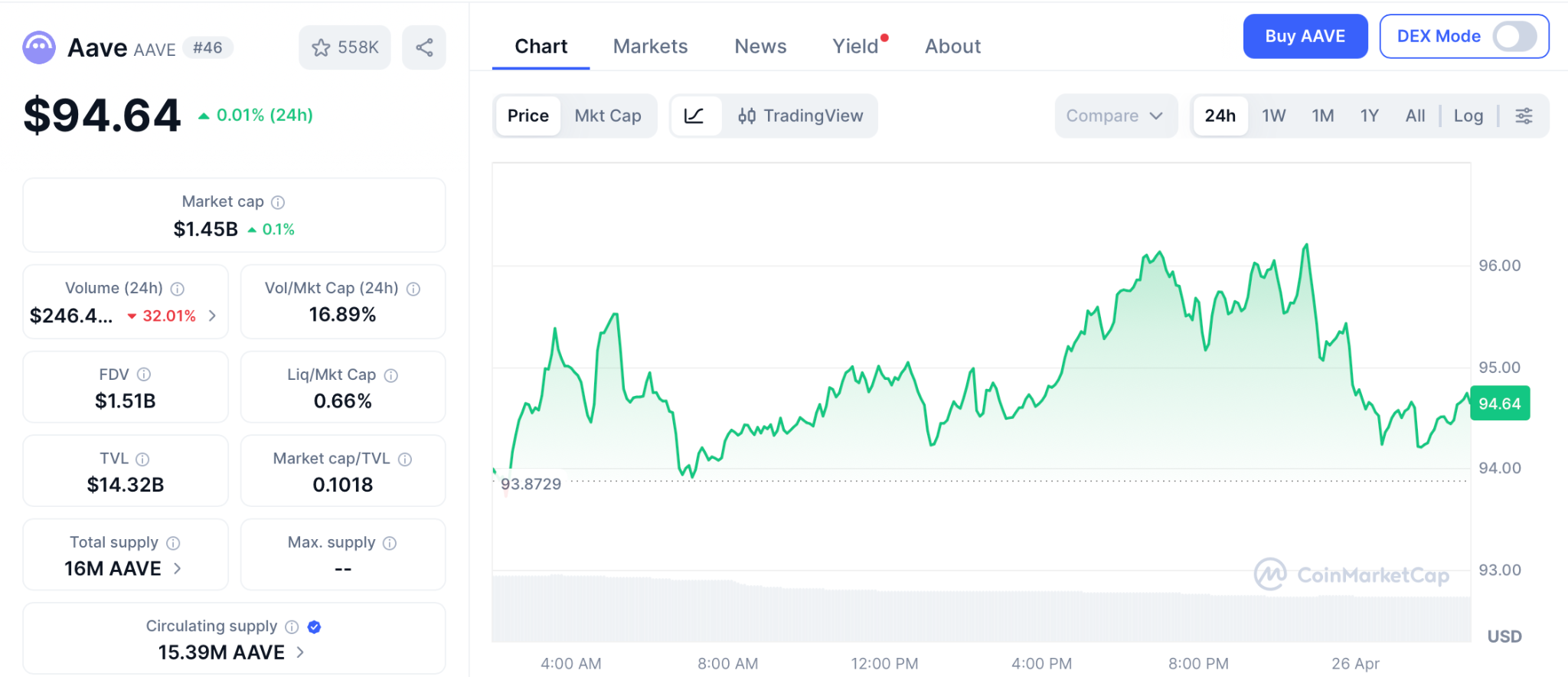The width and height of the screenshot is (1568, 677).
Task: Click the line chart type icon
Action: tap(694, 116)
